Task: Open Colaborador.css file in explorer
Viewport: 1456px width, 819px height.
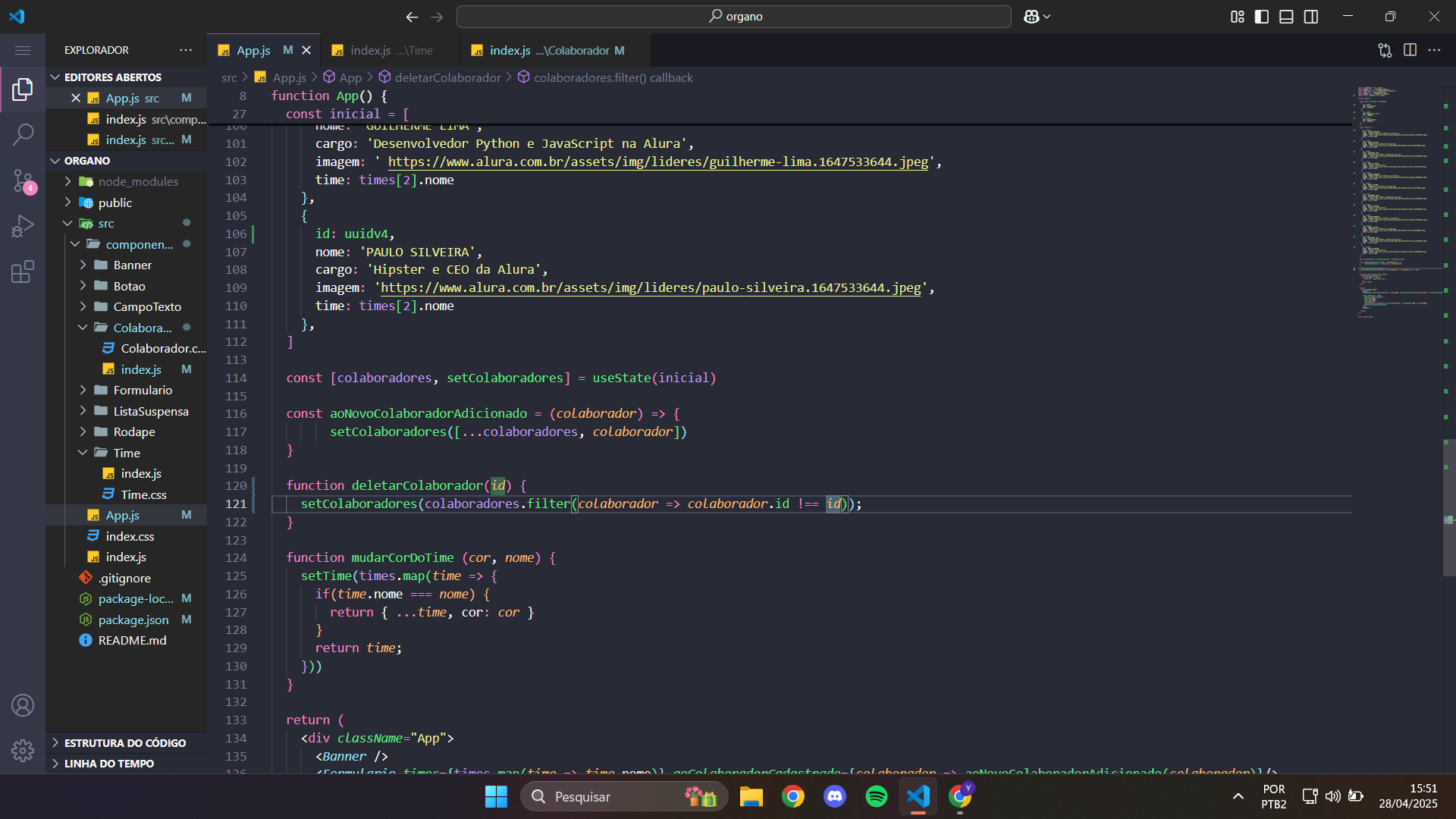Action: point(126,349)
